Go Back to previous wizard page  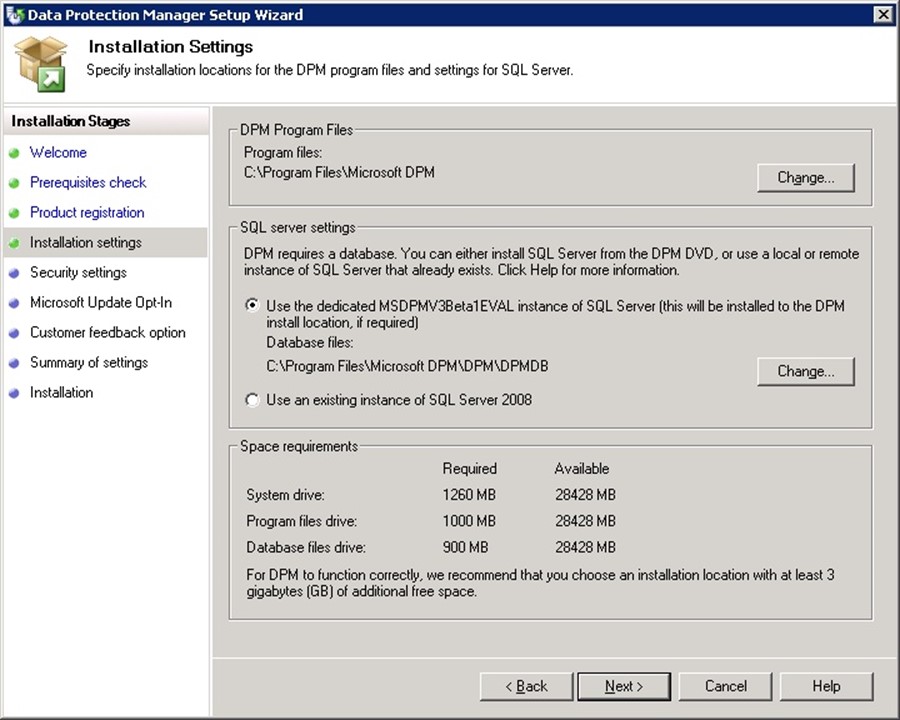pos(526,686)
